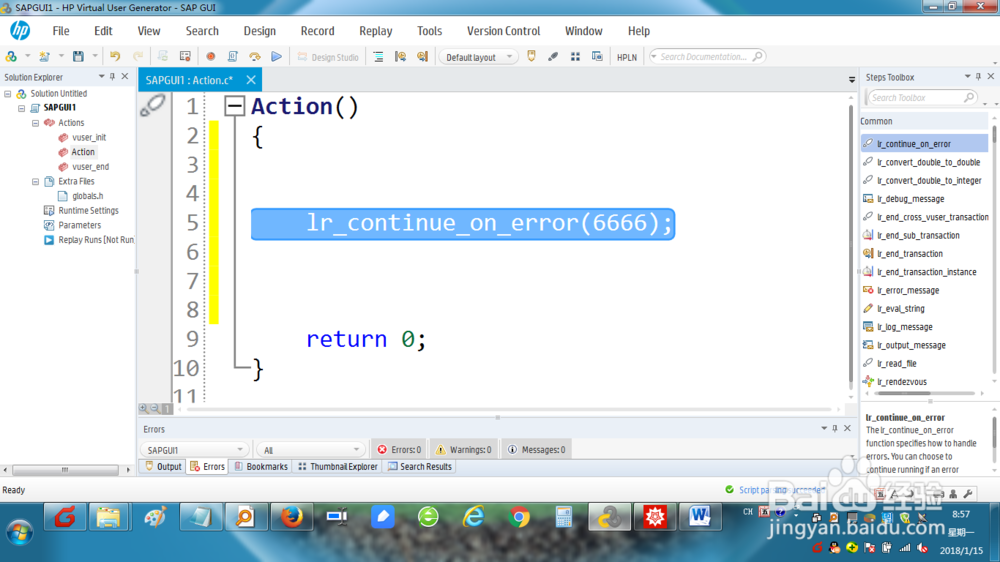Click the shield icon after layout dropdown
The width and height of the screenshot is (1000, 562).
(531, 57)
